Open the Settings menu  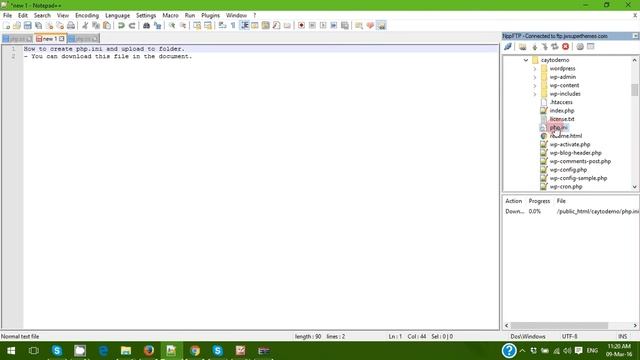point(146,15)
